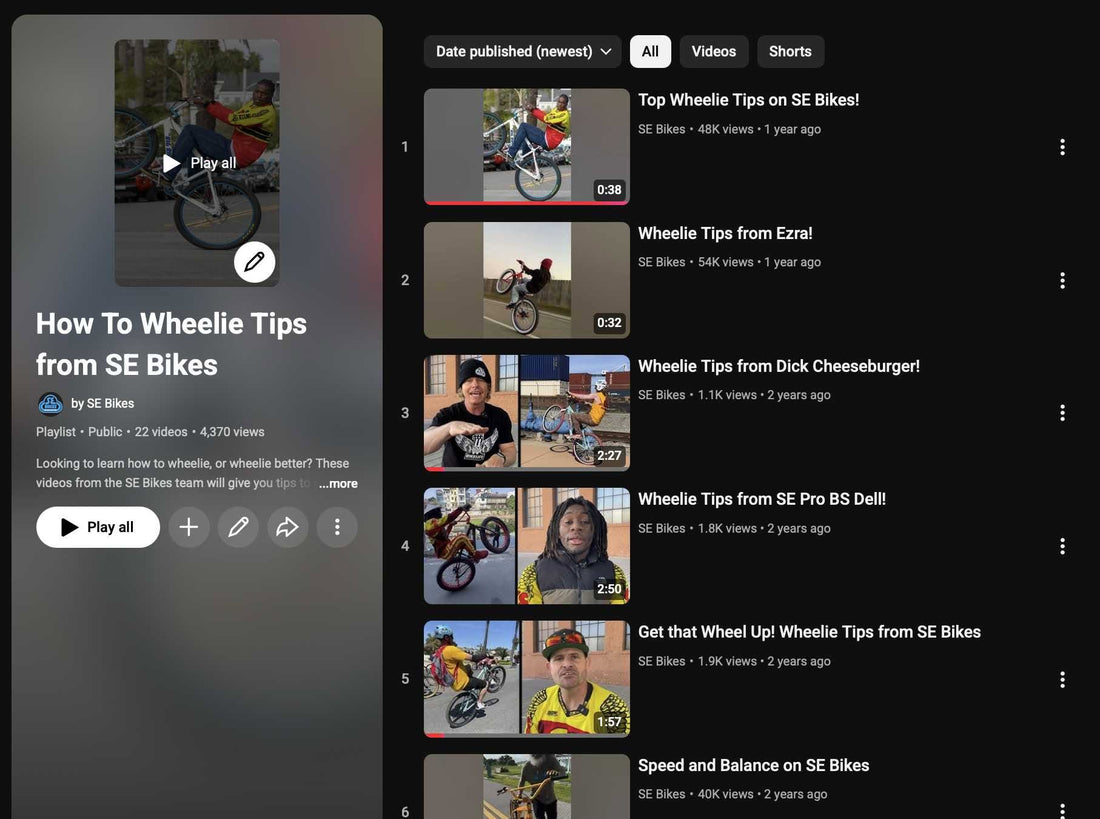This screenshot has height=819, width=1100.
Task: Open thumbnail of Dick Cheeseburger wheelie video
Action: pyautogui.click(x=527, y=413)
